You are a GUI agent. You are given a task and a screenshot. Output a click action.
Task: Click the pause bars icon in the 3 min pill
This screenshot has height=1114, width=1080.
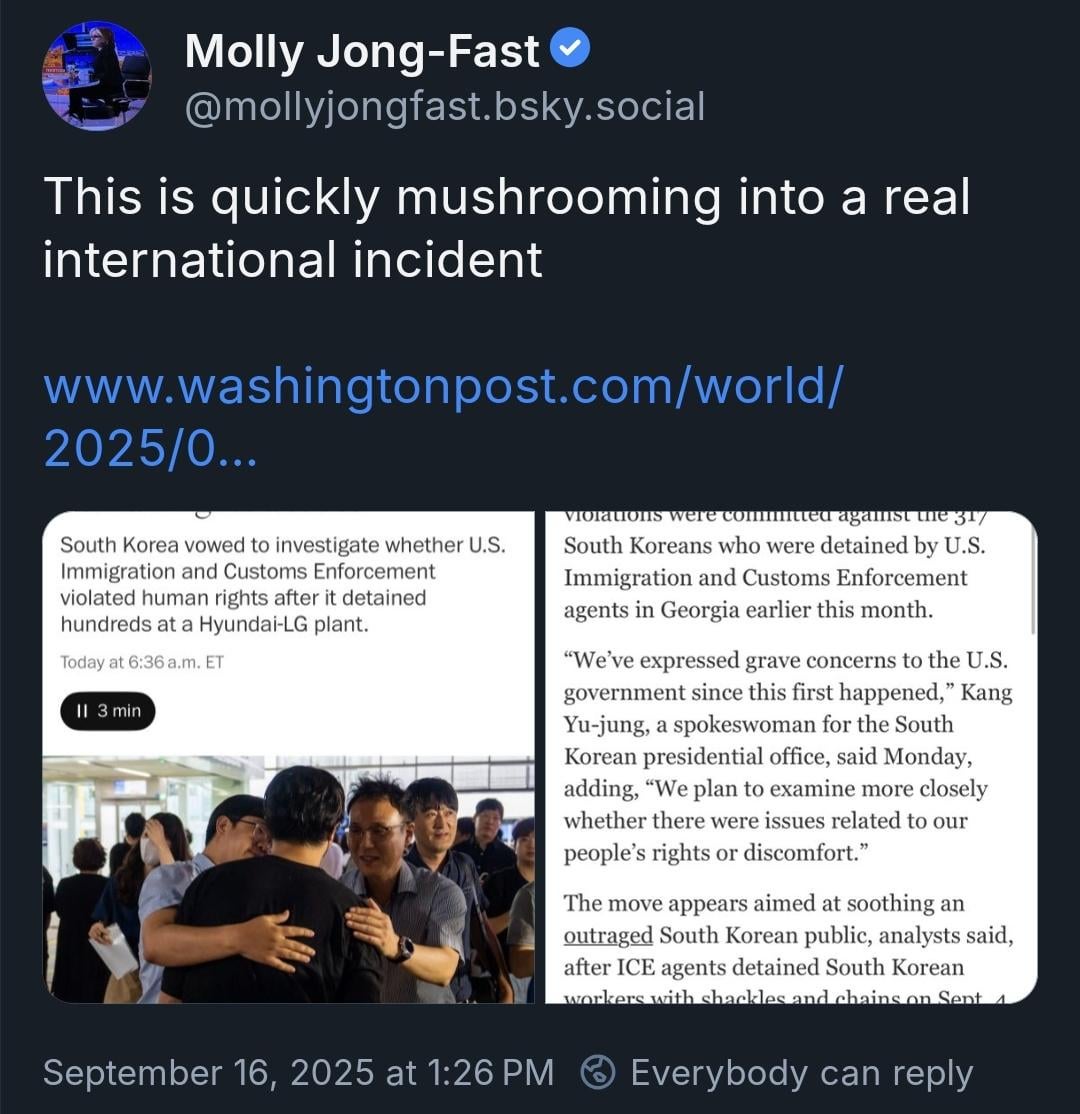(82, 710)
